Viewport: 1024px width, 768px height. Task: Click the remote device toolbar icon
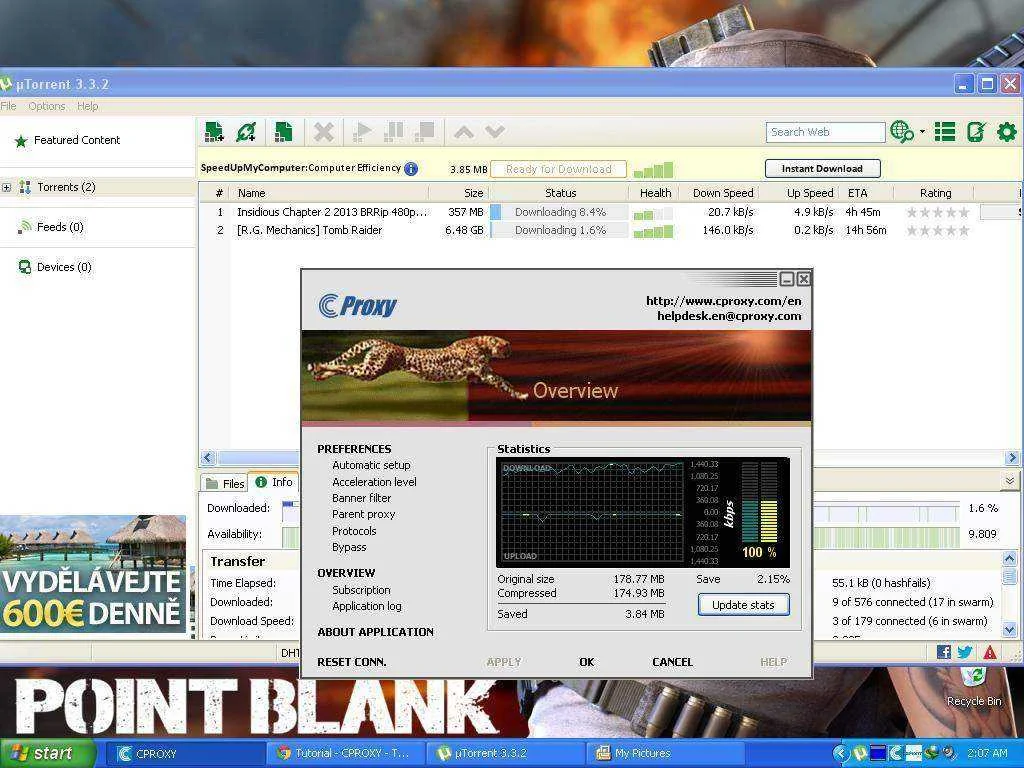tap(976, 132)
